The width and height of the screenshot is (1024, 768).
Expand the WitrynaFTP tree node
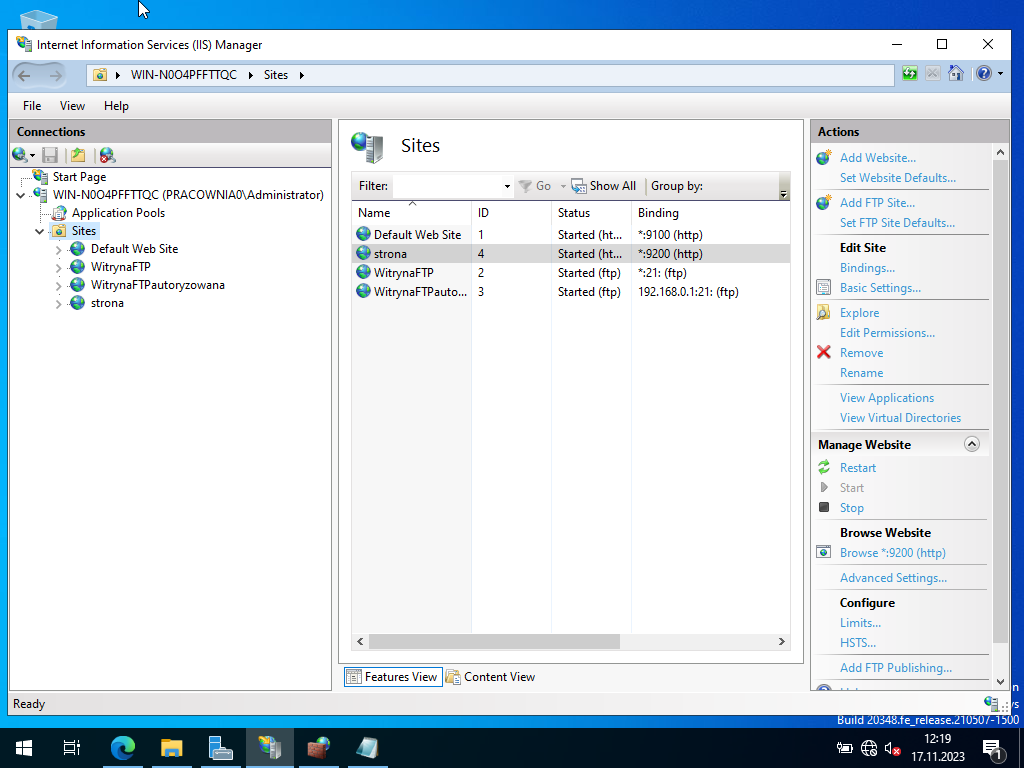click(59, 268)
